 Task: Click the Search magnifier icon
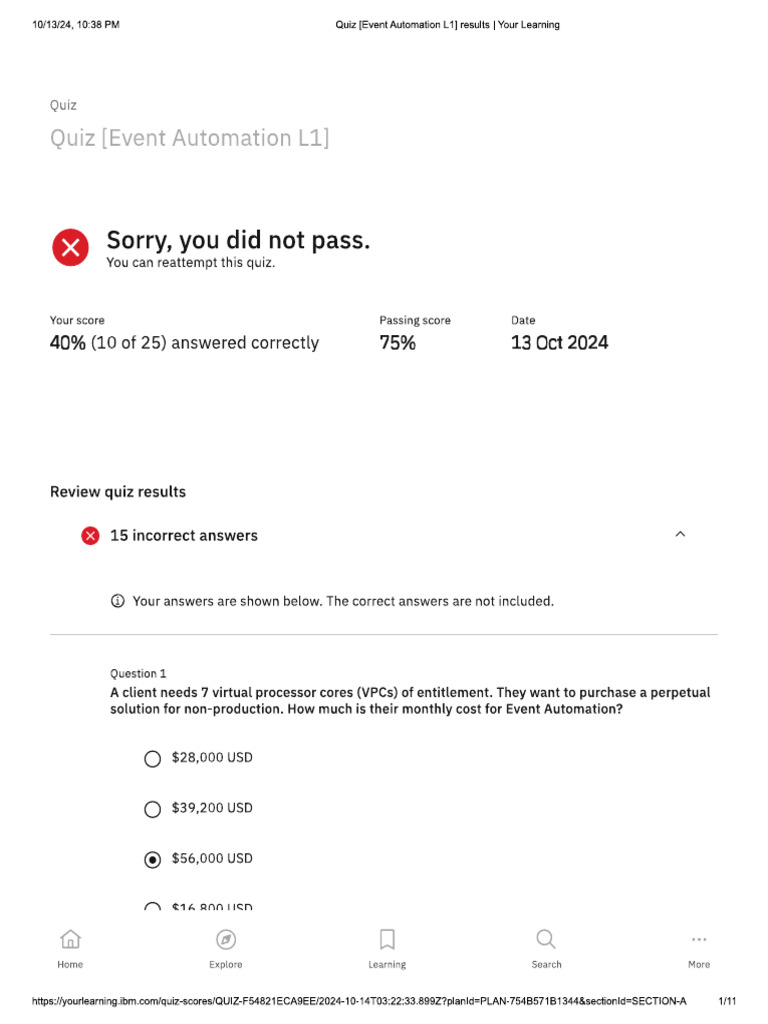[546, 939]
